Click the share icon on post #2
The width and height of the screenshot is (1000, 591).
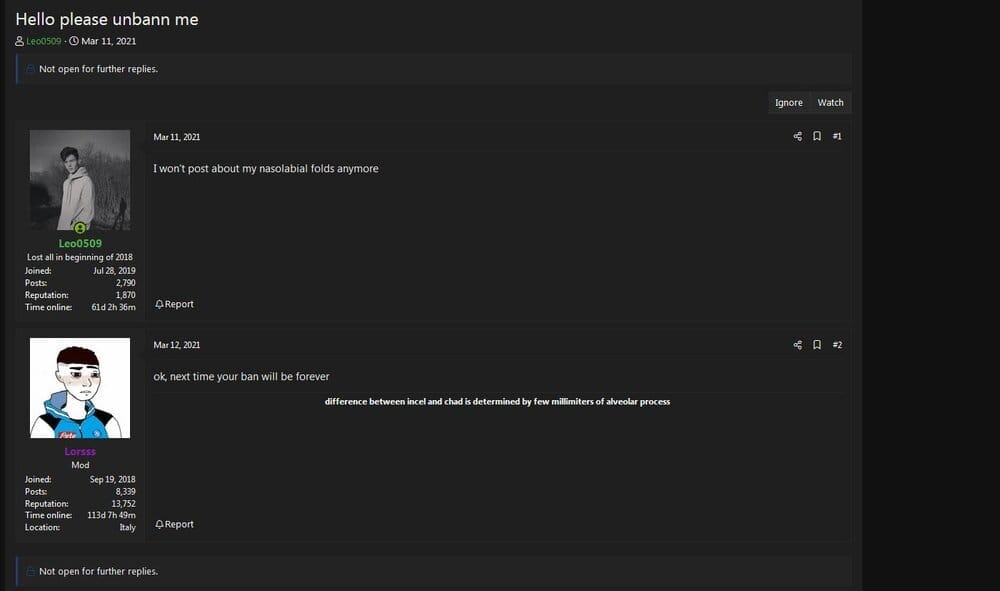click(797, 345)
